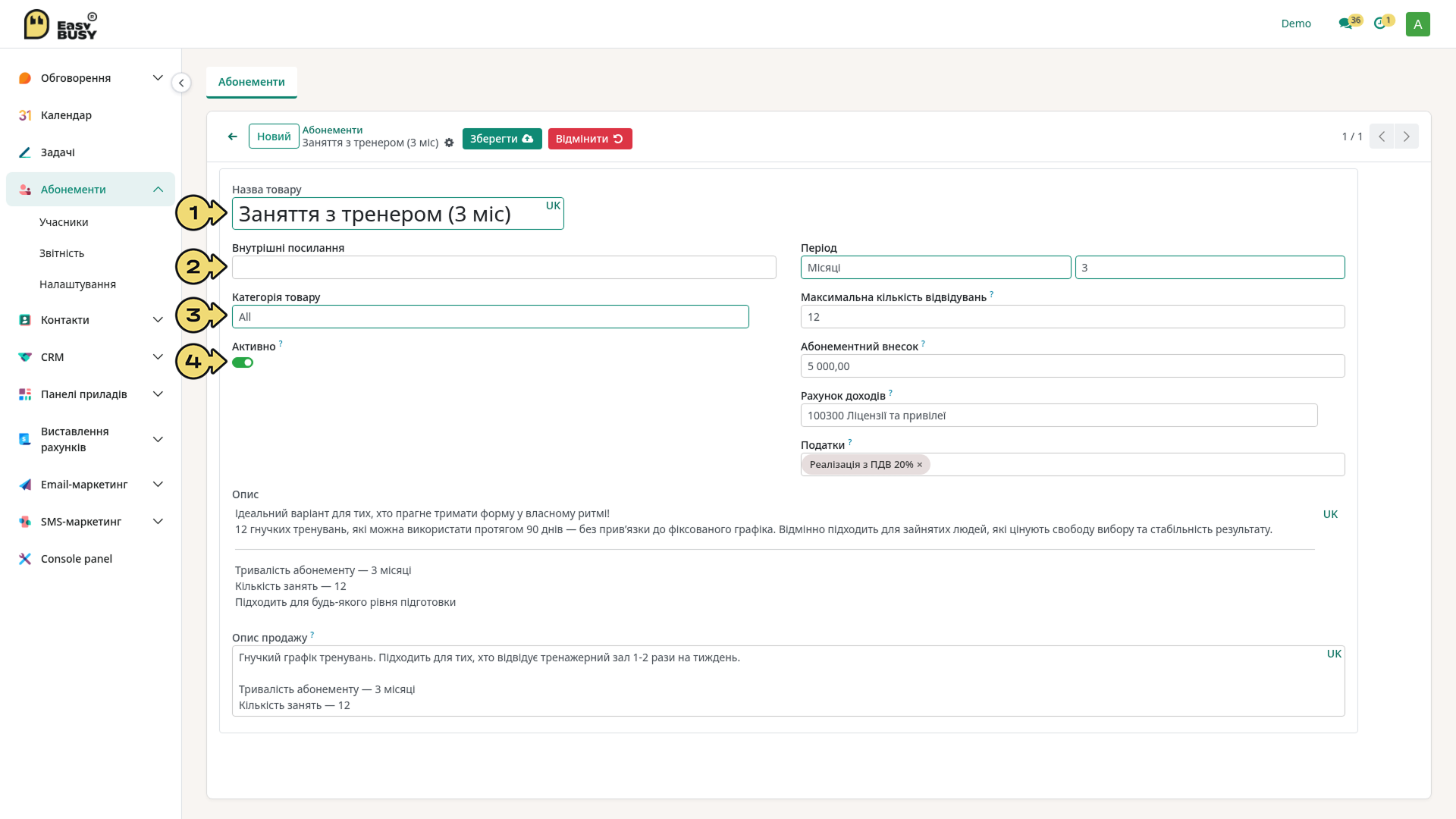
Task: Click the Абонементний внесок field 5 000,00
Action: (x=1072, y=366)
